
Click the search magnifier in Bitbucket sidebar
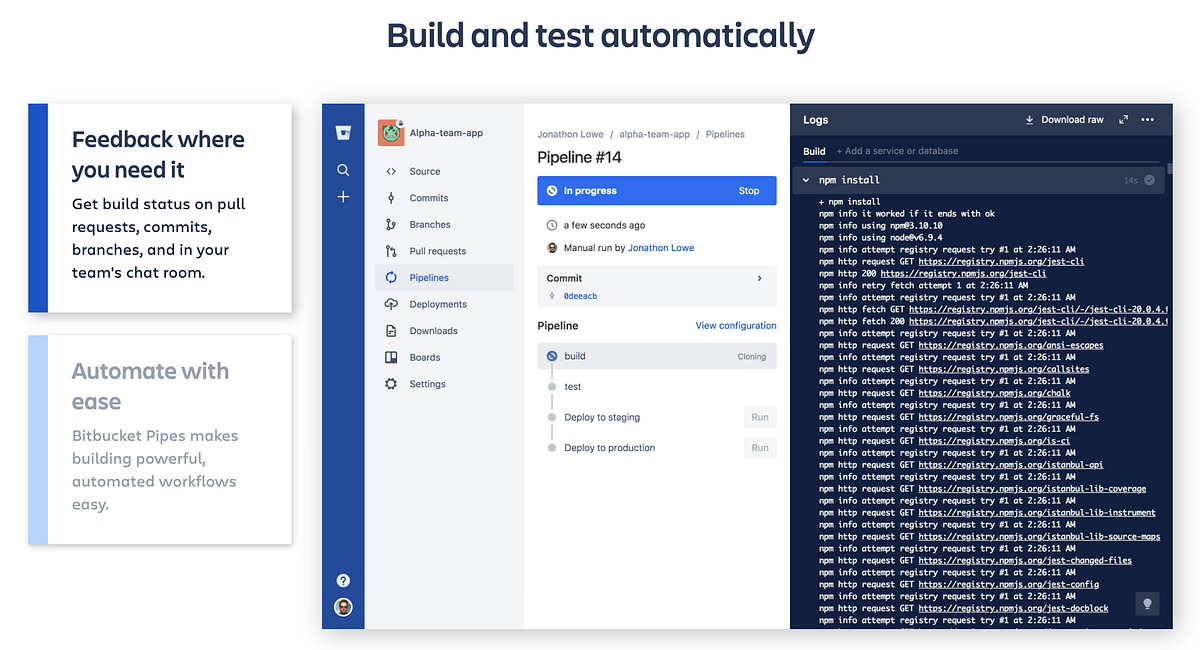click(343, 170)
